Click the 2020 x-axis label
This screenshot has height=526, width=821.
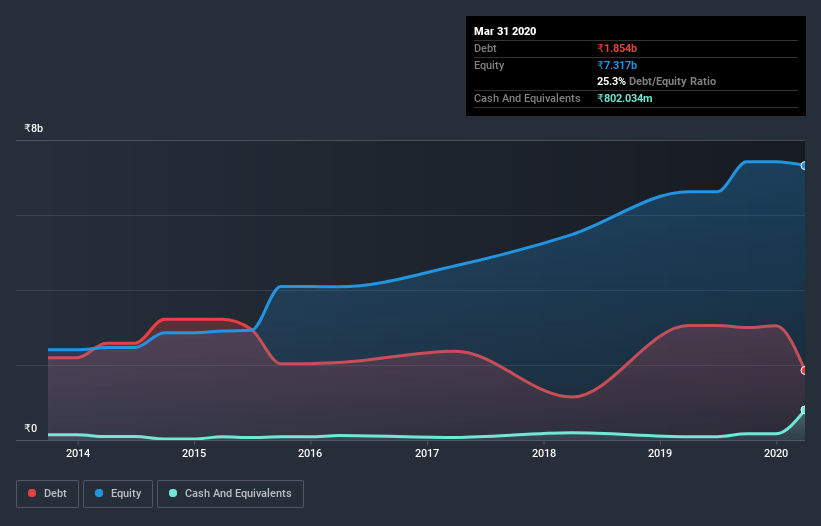[x=776, y=453]
